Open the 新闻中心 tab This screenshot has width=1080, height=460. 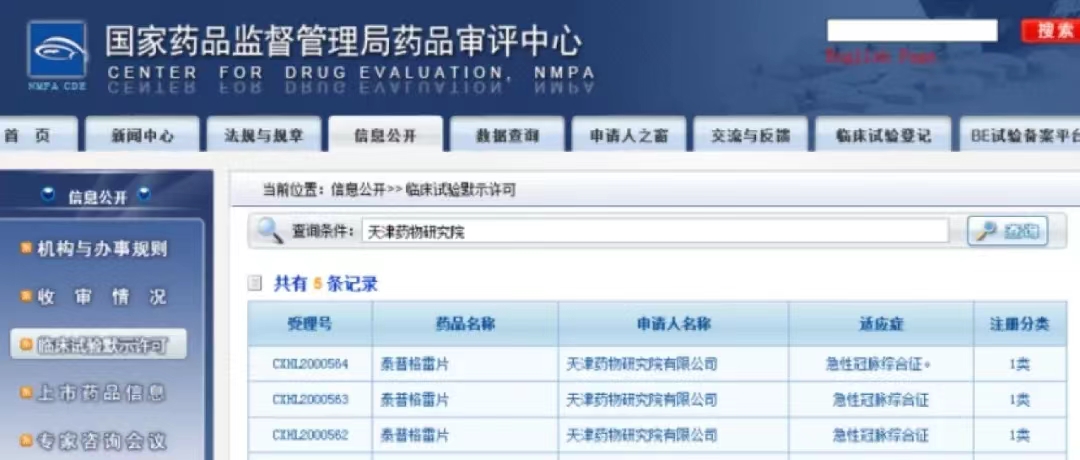(x=142, y=137)
